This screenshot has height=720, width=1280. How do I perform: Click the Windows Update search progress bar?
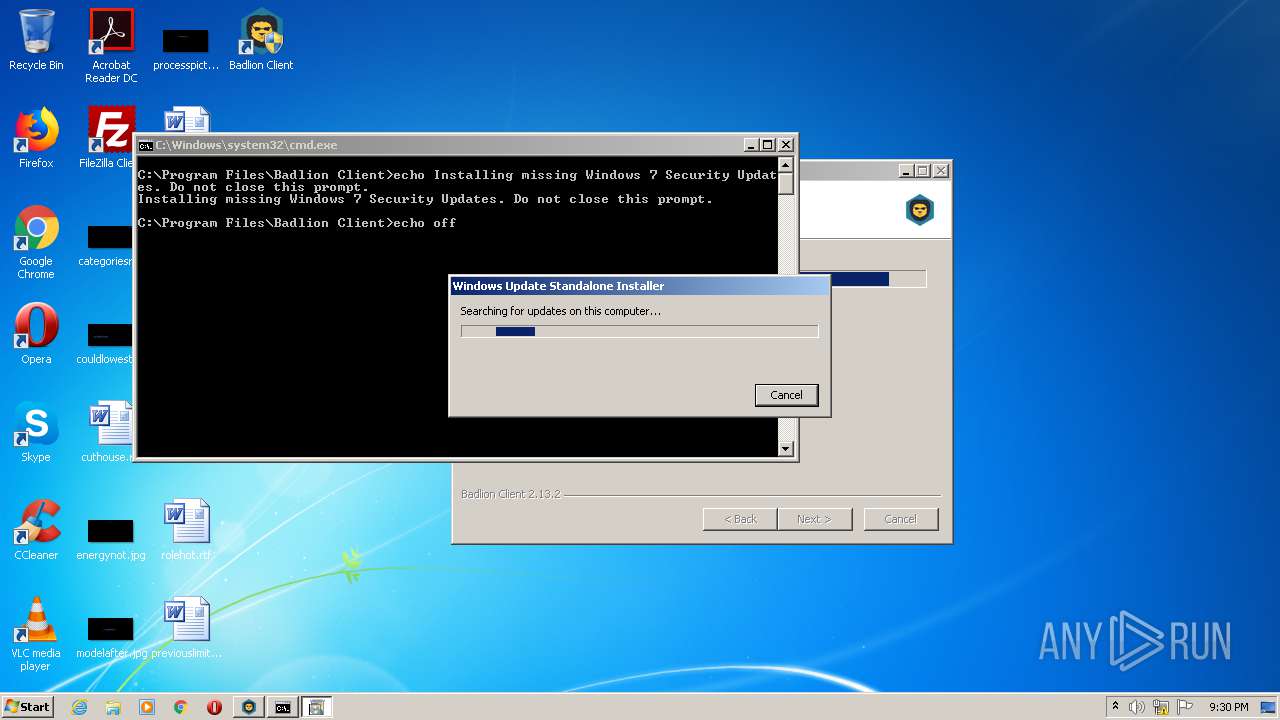tap(639, 331)
